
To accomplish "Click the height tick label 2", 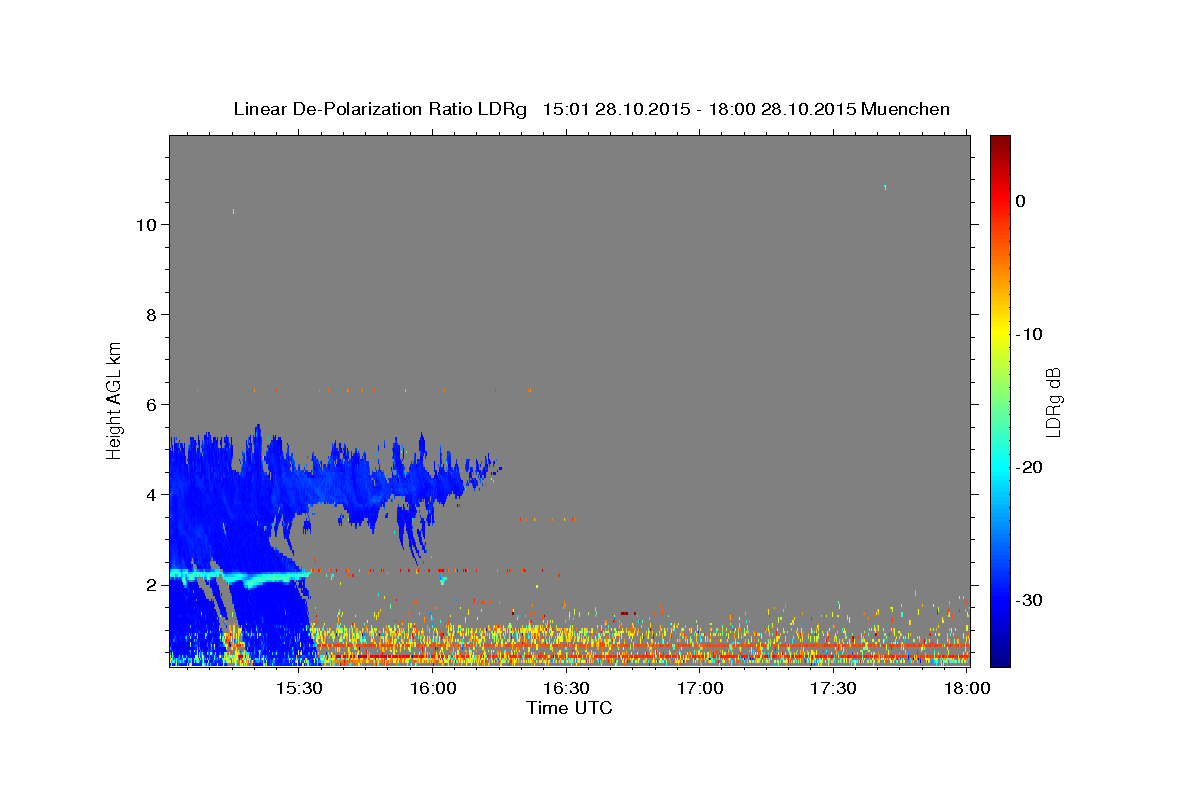I will point(149,584).
